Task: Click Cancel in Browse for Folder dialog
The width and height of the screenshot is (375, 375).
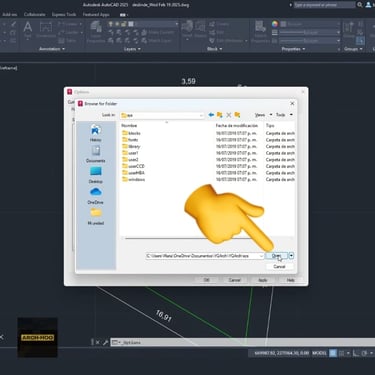Action: click(279, 267)
